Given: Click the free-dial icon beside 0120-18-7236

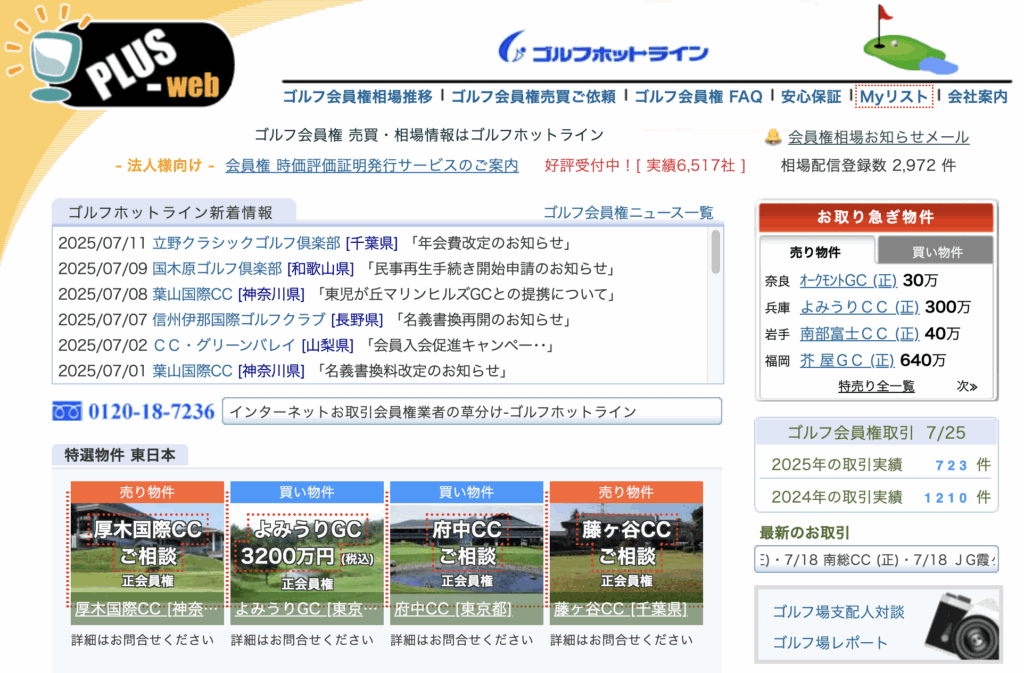Looking at the screenshot, I should 67,411.
